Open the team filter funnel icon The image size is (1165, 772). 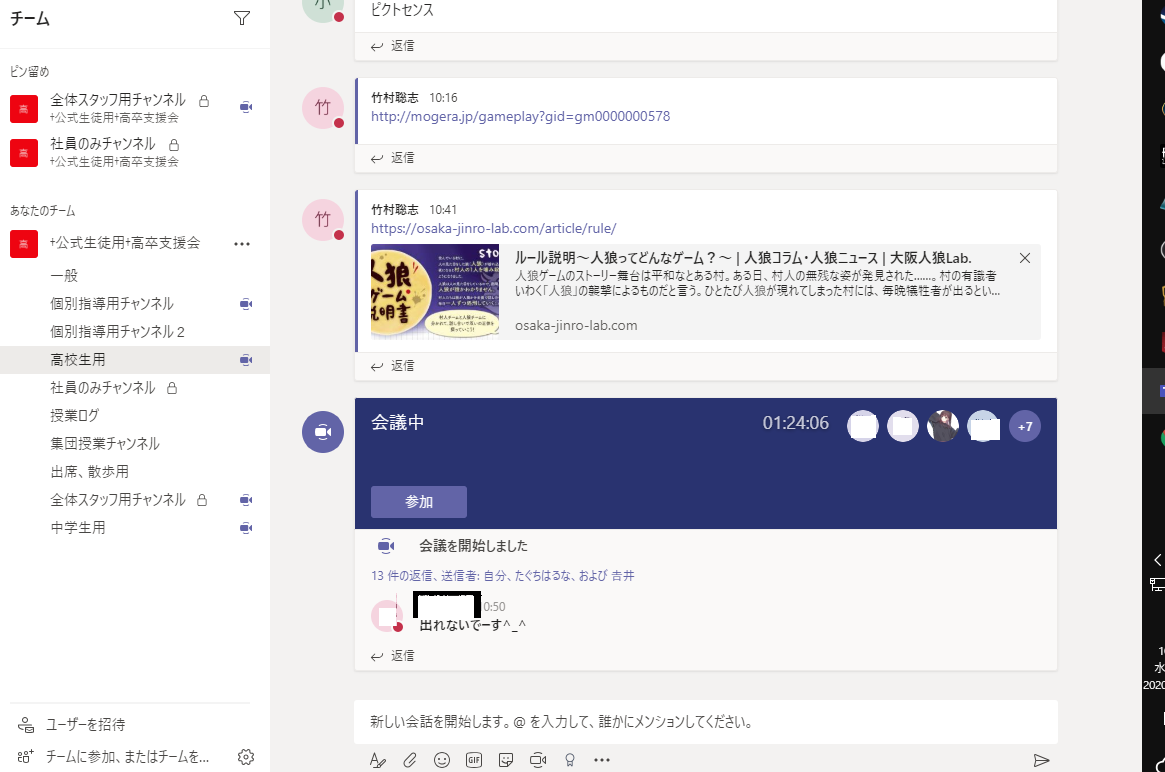[241, 18]
